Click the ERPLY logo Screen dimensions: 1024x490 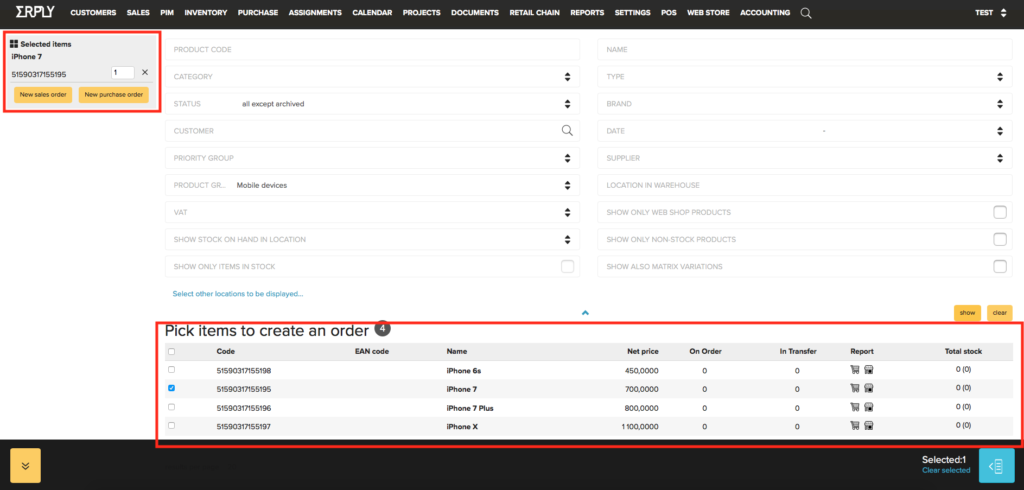pyautogui.click(x=35, y=12)
